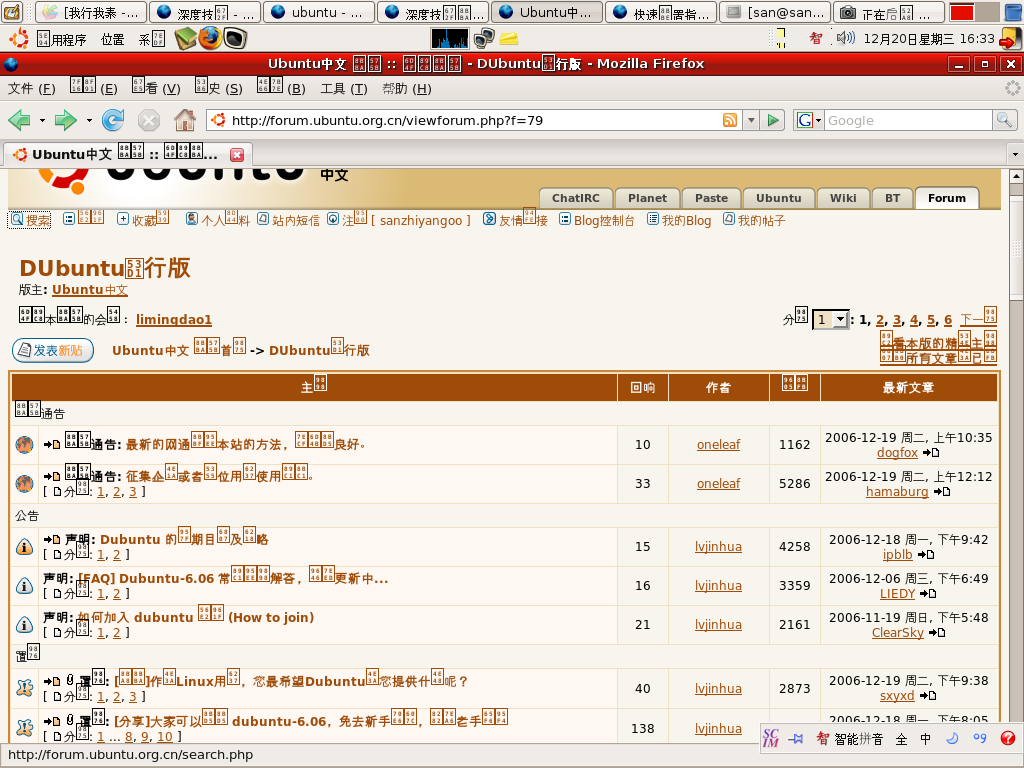
Task: Click the SCIM logo icon
Action: [x=771, y=738]
